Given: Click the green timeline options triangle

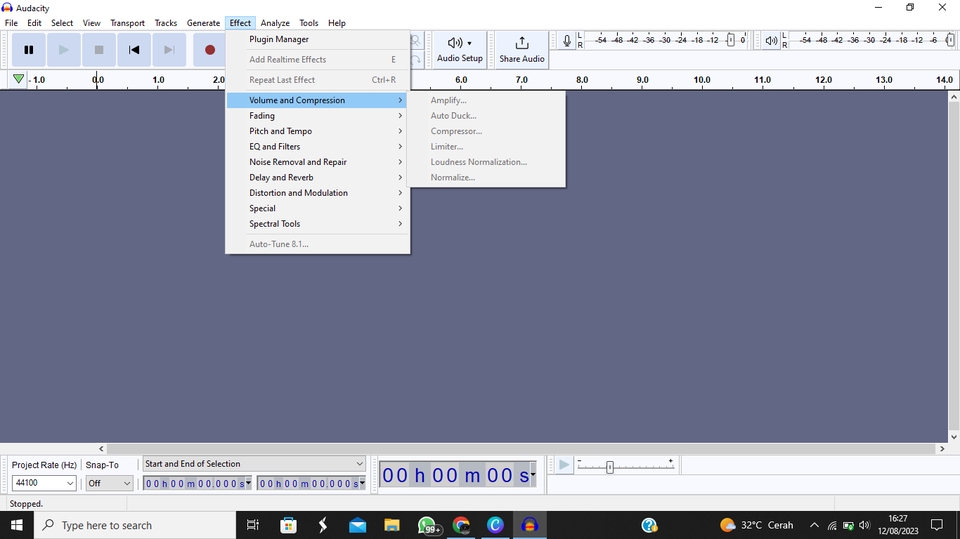Looking at the screenshot, I should 18,79.
